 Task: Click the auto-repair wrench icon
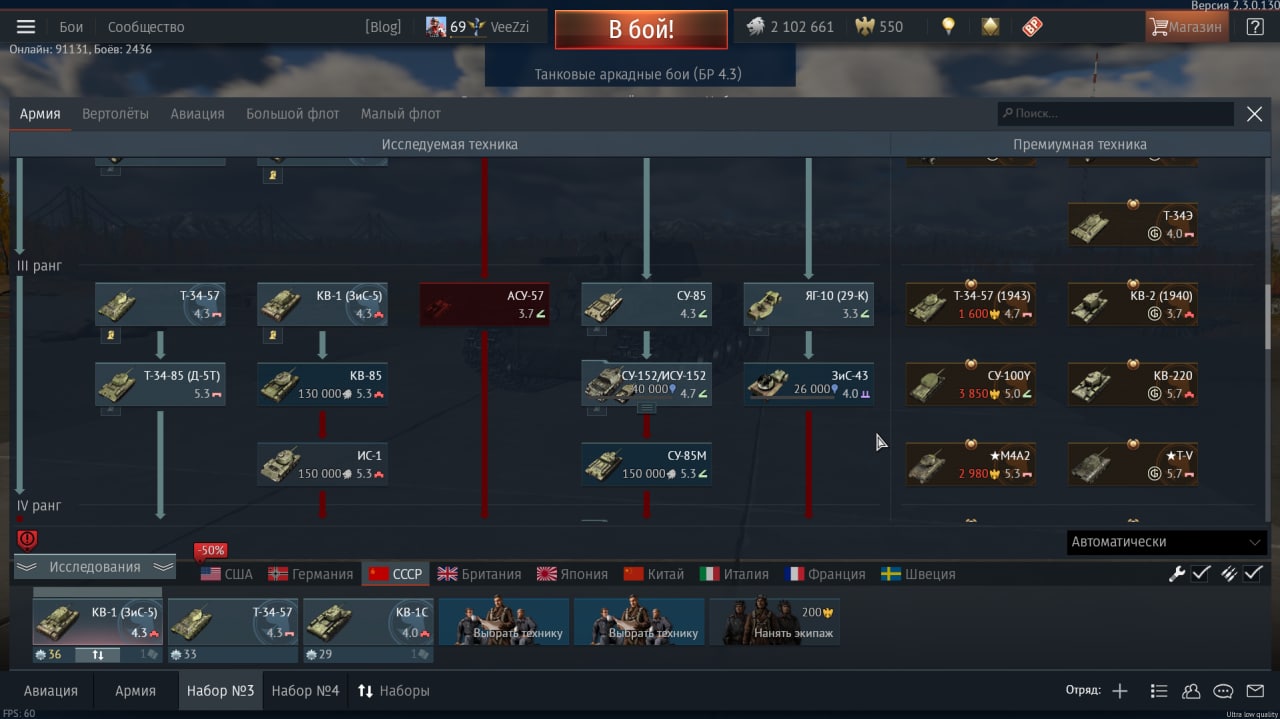[1177, 574]
